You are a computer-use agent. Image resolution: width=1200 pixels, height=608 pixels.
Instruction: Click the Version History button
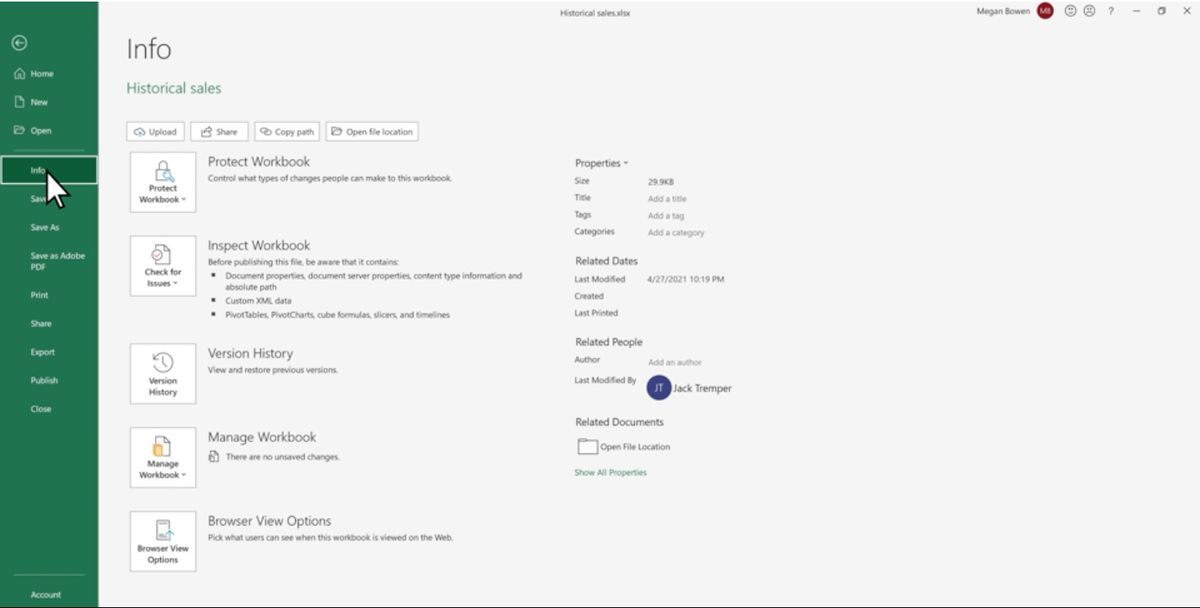coord(163,374)
